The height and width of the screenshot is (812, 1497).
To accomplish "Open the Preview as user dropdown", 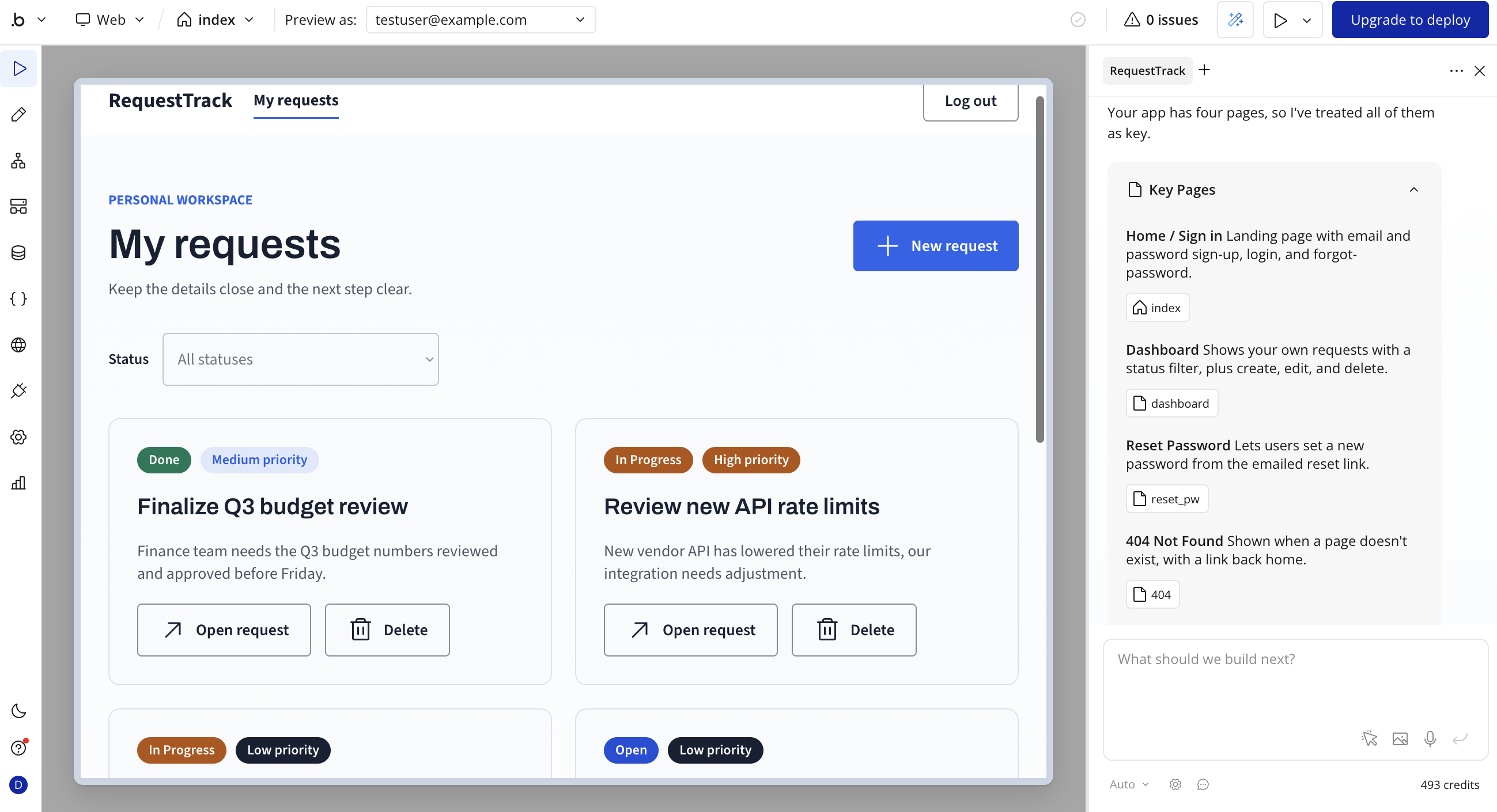I will pyautogui.click(x=481, y=20).
